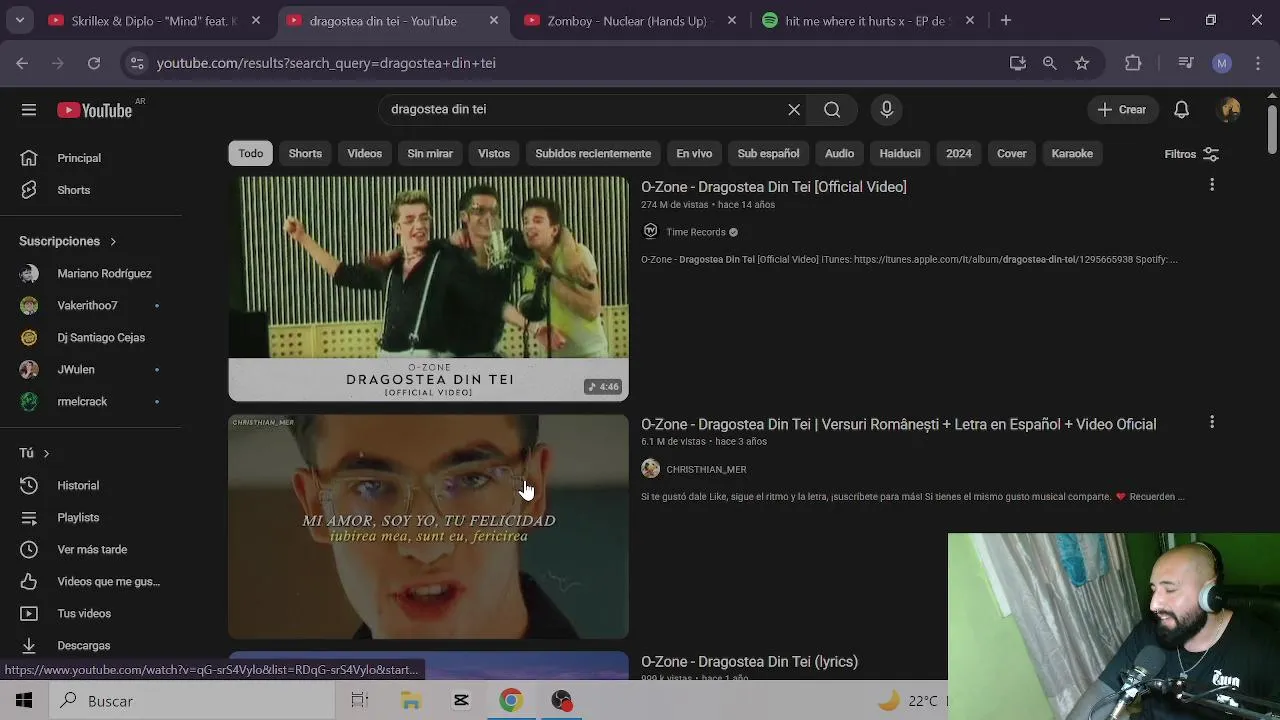Expand the Suscripciones section chevron

113,241
